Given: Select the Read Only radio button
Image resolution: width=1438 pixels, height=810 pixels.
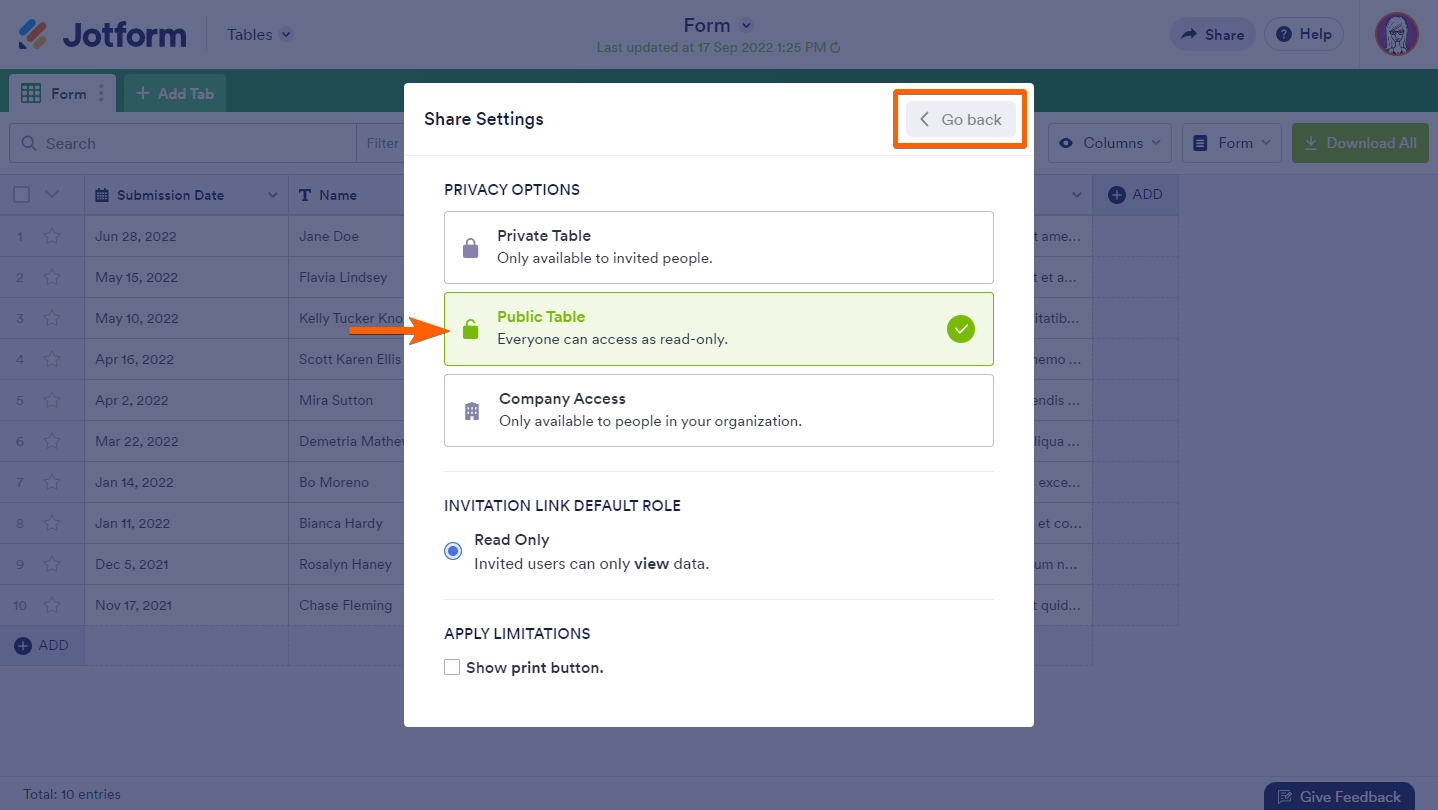Looking at the screenshot, I should click(453, 551).
